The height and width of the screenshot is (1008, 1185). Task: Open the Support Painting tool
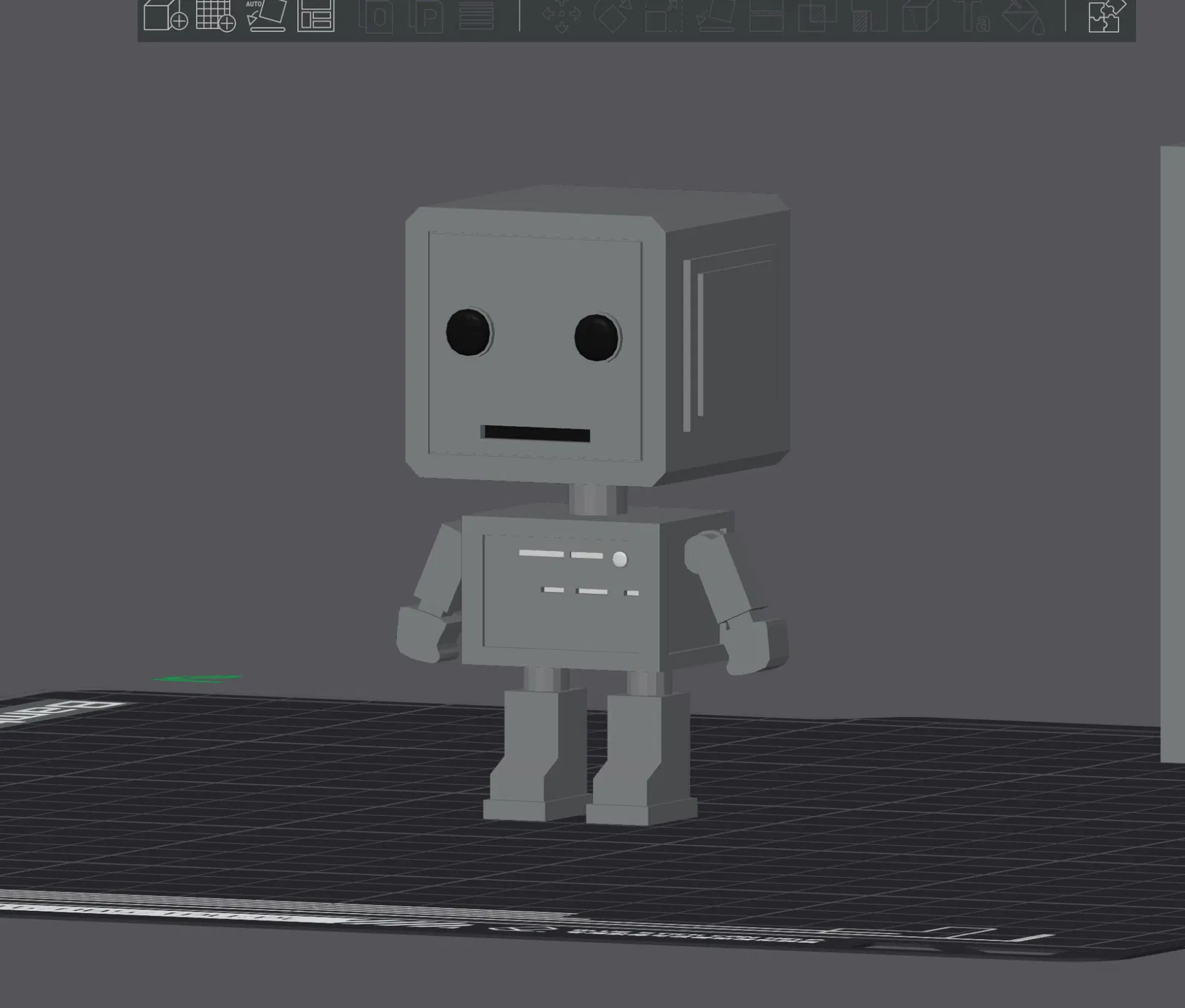[869, 16]
